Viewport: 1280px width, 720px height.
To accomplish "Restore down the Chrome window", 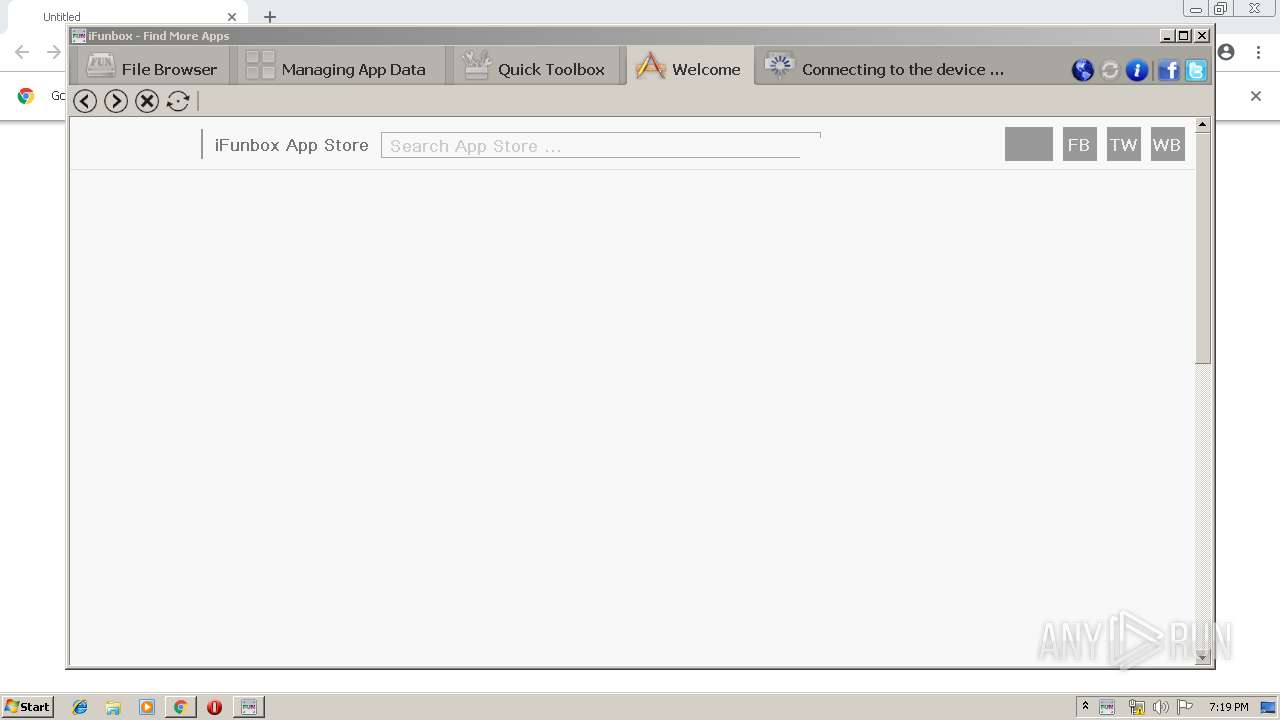I will [1221, 8].
